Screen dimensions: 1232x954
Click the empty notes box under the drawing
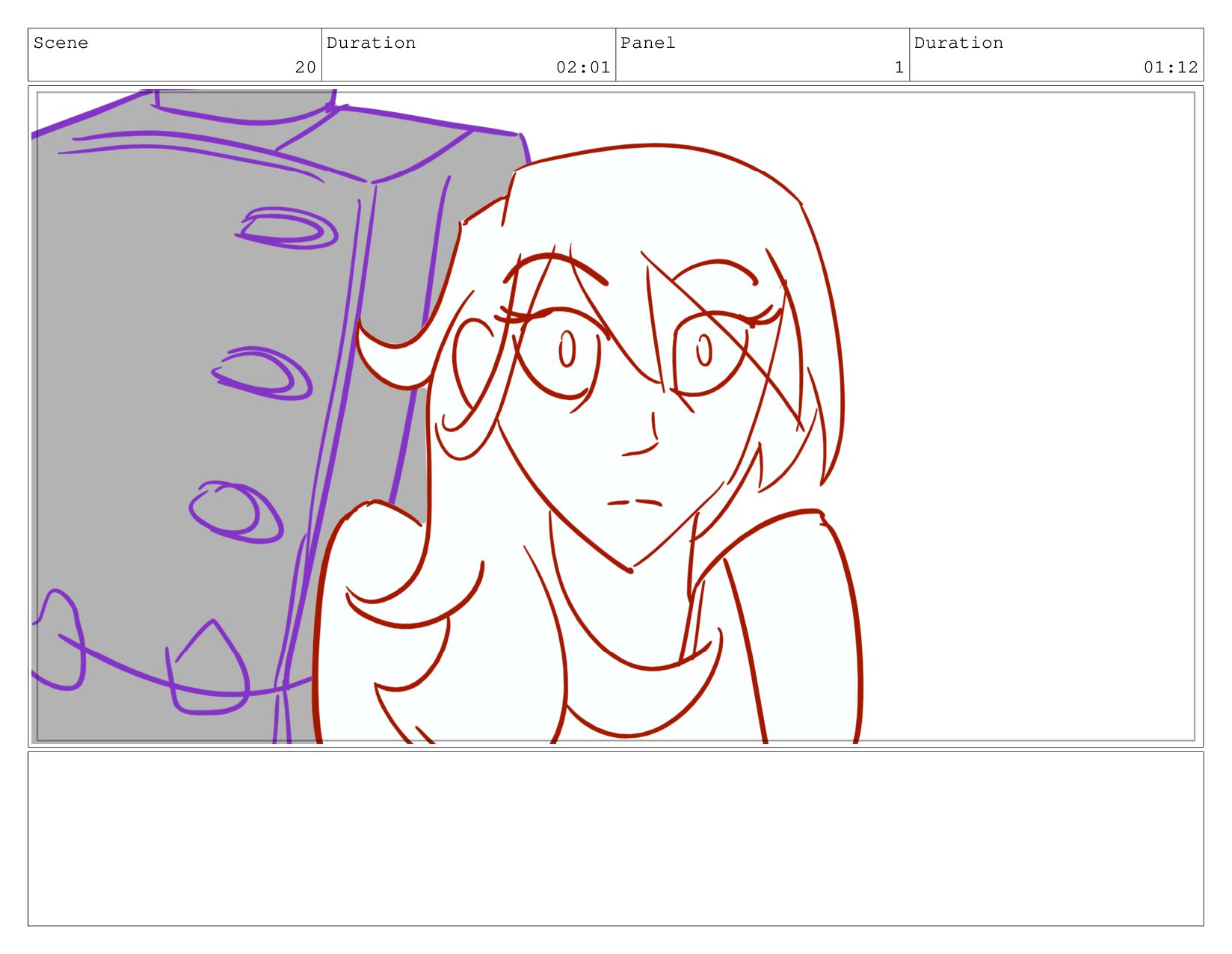tap(616, 839)
